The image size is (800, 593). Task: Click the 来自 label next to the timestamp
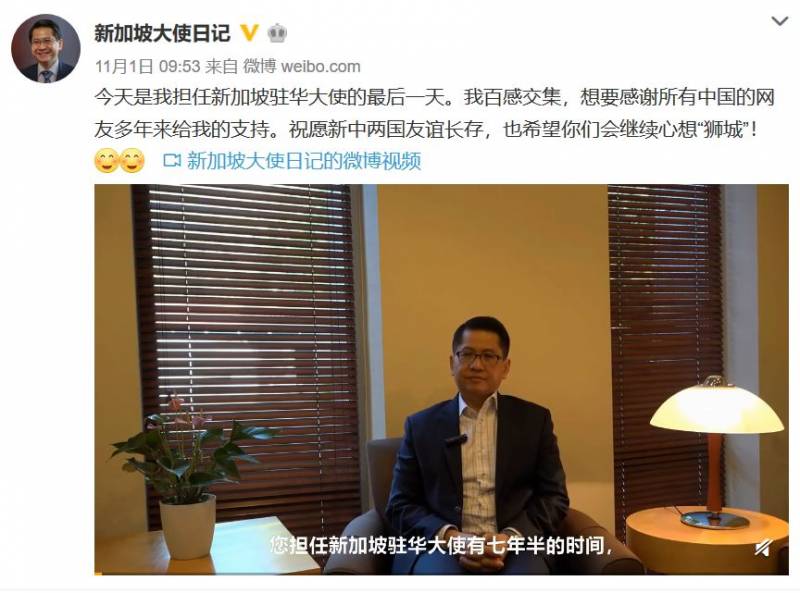[x=222, y=66]
